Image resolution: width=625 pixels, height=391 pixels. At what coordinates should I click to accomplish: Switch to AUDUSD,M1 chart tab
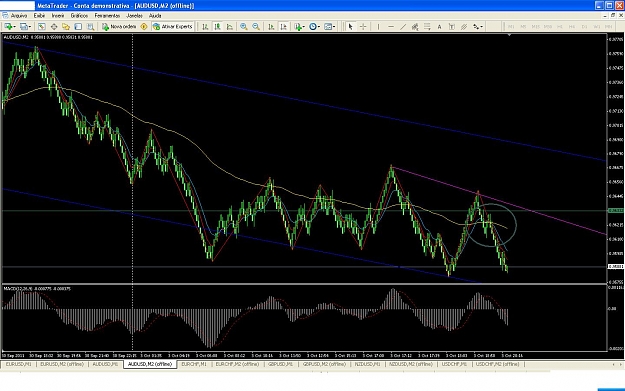(105, 364)
